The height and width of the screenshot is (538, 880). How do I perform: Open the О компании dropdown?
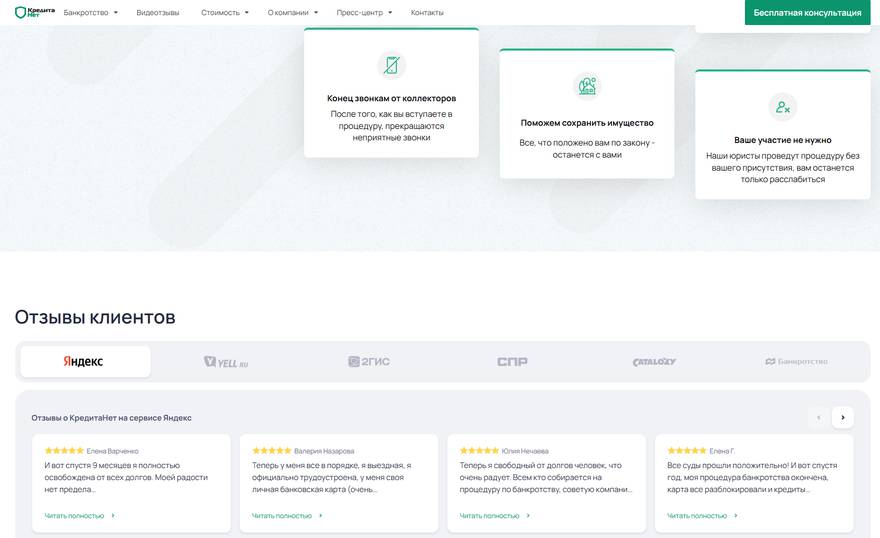click(292, 13)
